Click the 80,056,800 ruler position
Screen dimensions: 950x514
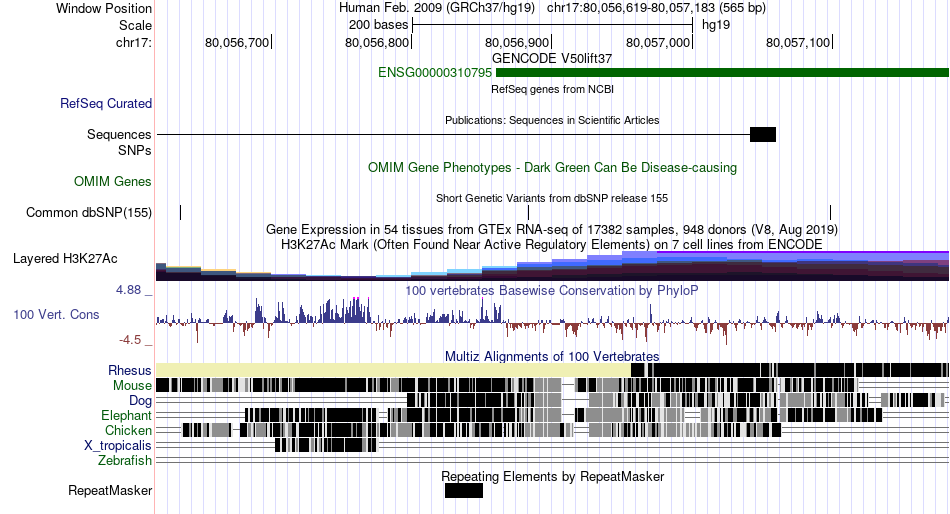[377, 42]
